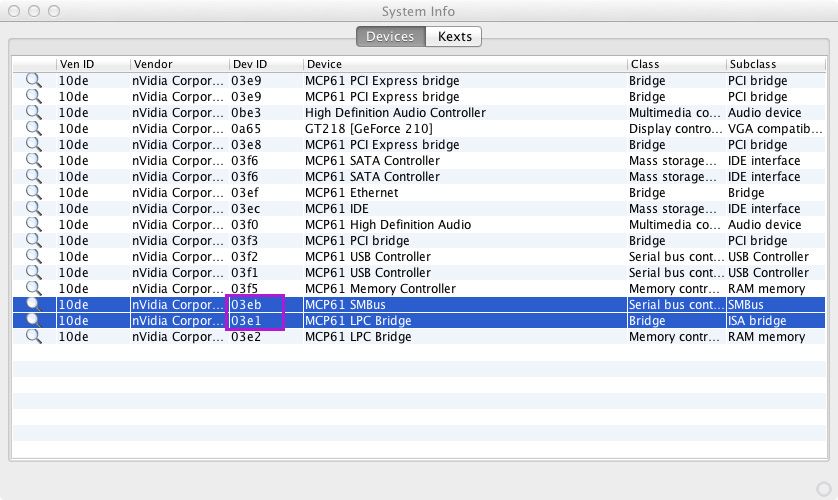Select the MCP61 High Definition Audio cell
Viewport: 838px width, 500px height.
point(388,225)
